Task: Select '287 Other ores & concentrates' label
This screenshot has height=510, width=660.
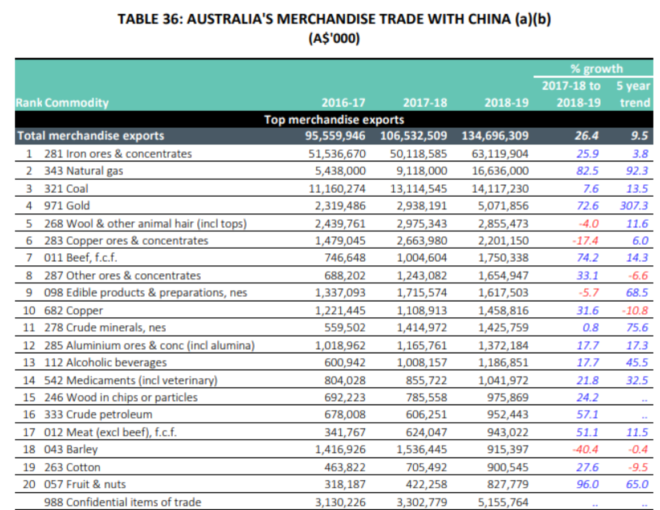Action: (x=122, y=276)
